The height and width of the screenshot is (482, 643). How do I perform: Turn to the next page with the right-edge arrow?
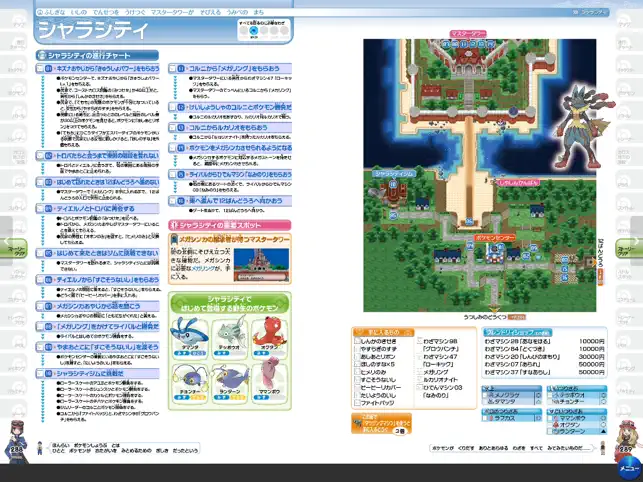[636, 241]
